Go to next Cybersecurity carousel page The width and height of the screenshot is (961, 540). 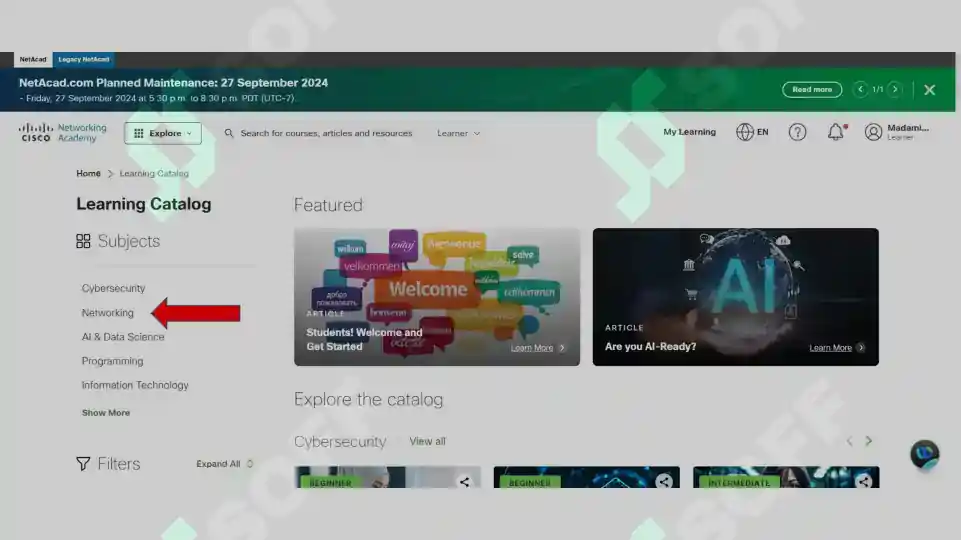868,441
